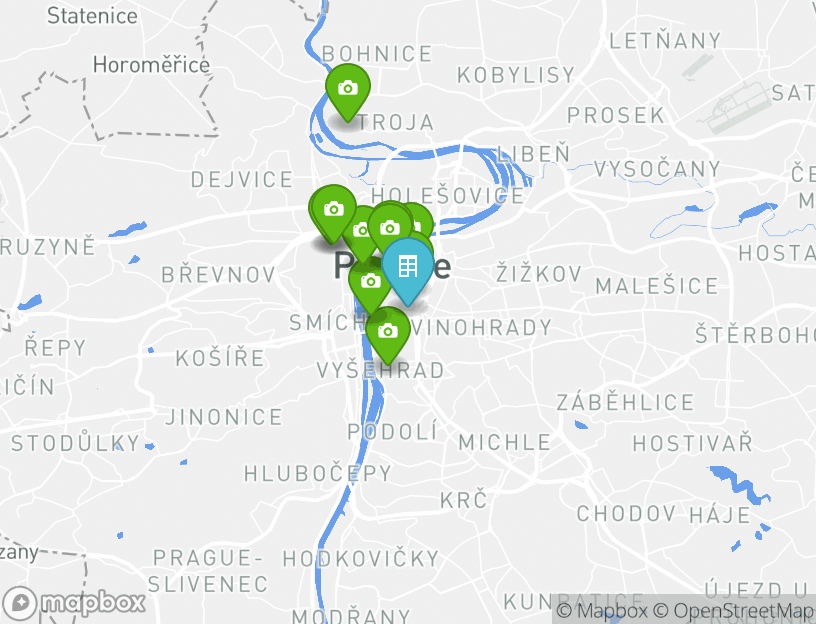Open the camera pin south of Dejvice
The height and width of the screenshot is (624, 816).
(x=334, y=212)
